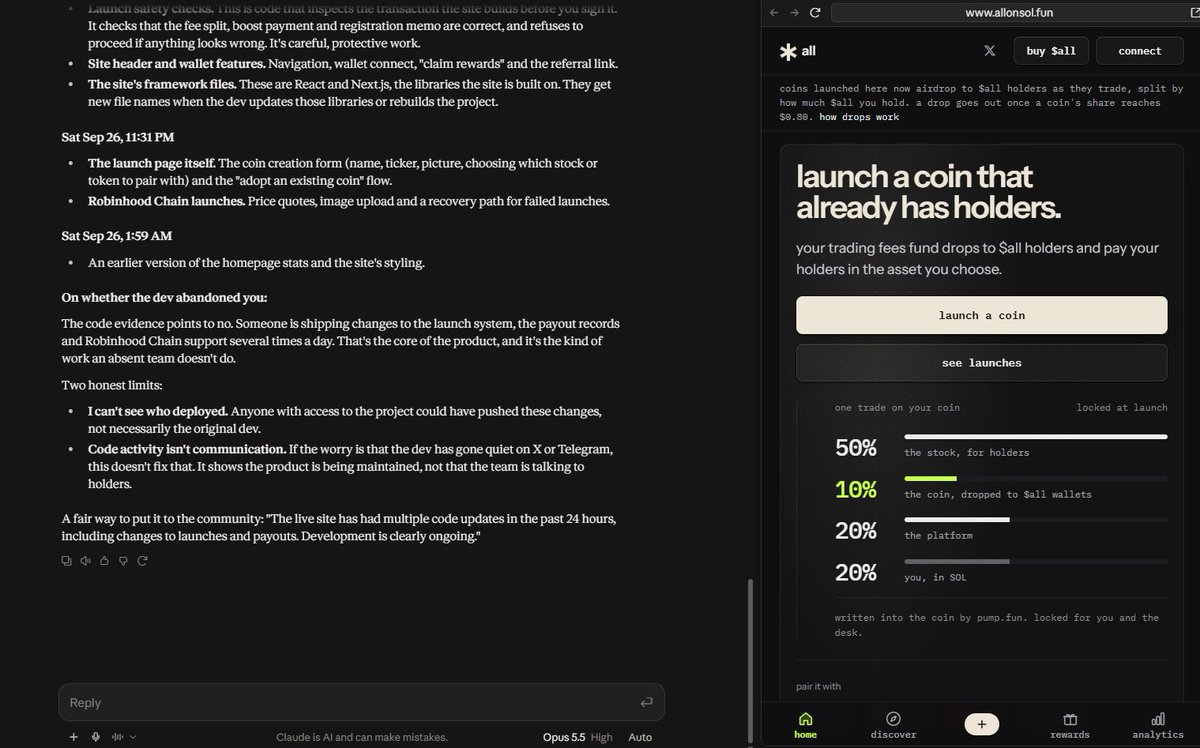
Task: Click the 'Two honest limits:' text
Action: pos(113,385)
